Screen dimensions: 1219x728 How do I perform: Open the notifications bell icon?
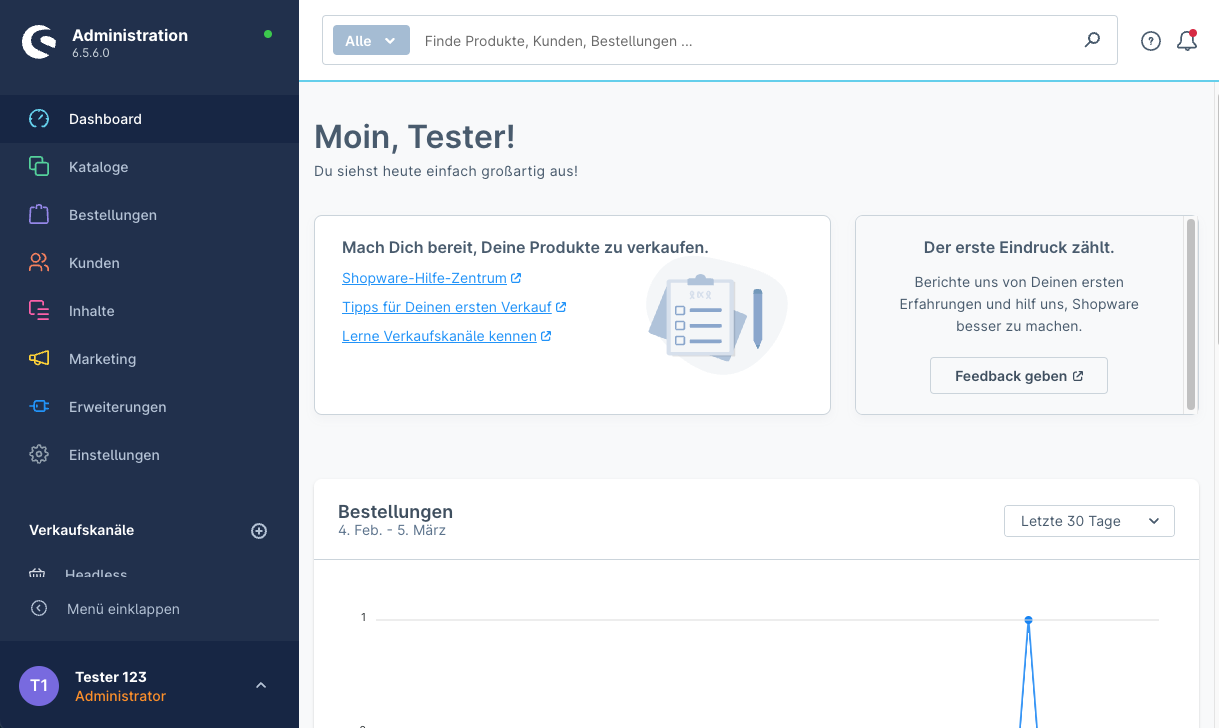(x=1187, y=41)
